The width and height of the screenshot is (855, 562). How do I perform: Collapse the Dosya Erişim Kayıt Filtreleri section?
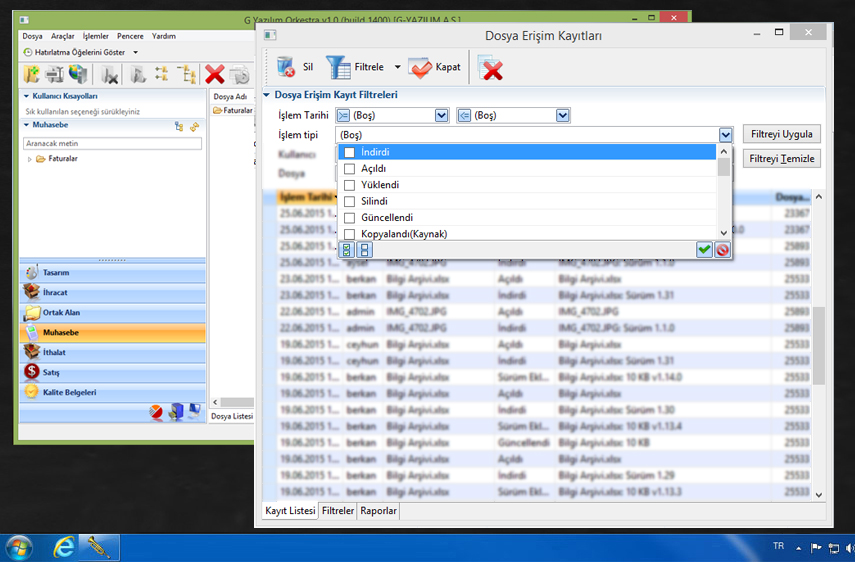coord(267,95)
